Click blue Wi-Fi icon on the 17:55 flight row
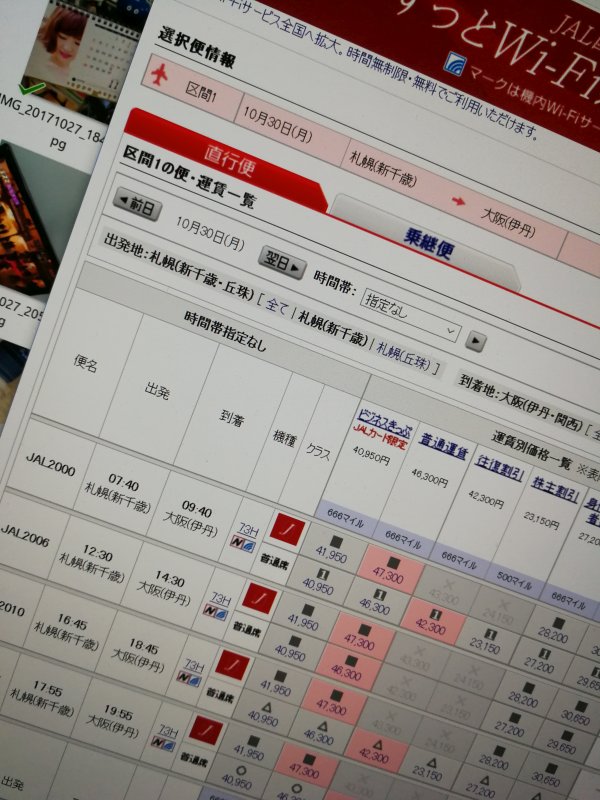 (x=169, y=745)
